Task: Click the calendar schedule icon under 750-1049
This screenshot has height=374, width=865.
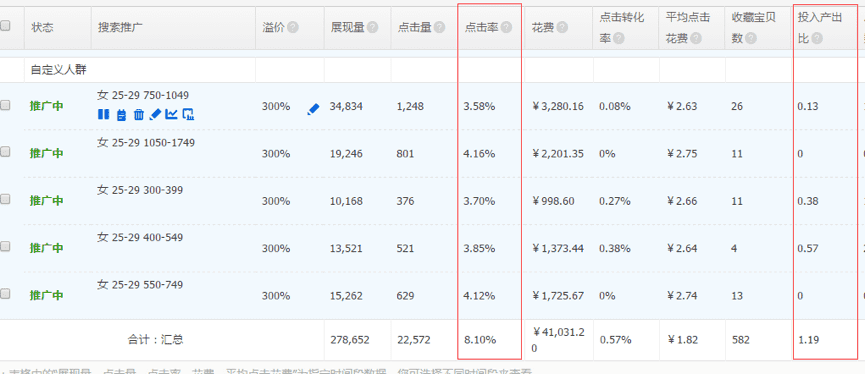Action: pos(122,115)
